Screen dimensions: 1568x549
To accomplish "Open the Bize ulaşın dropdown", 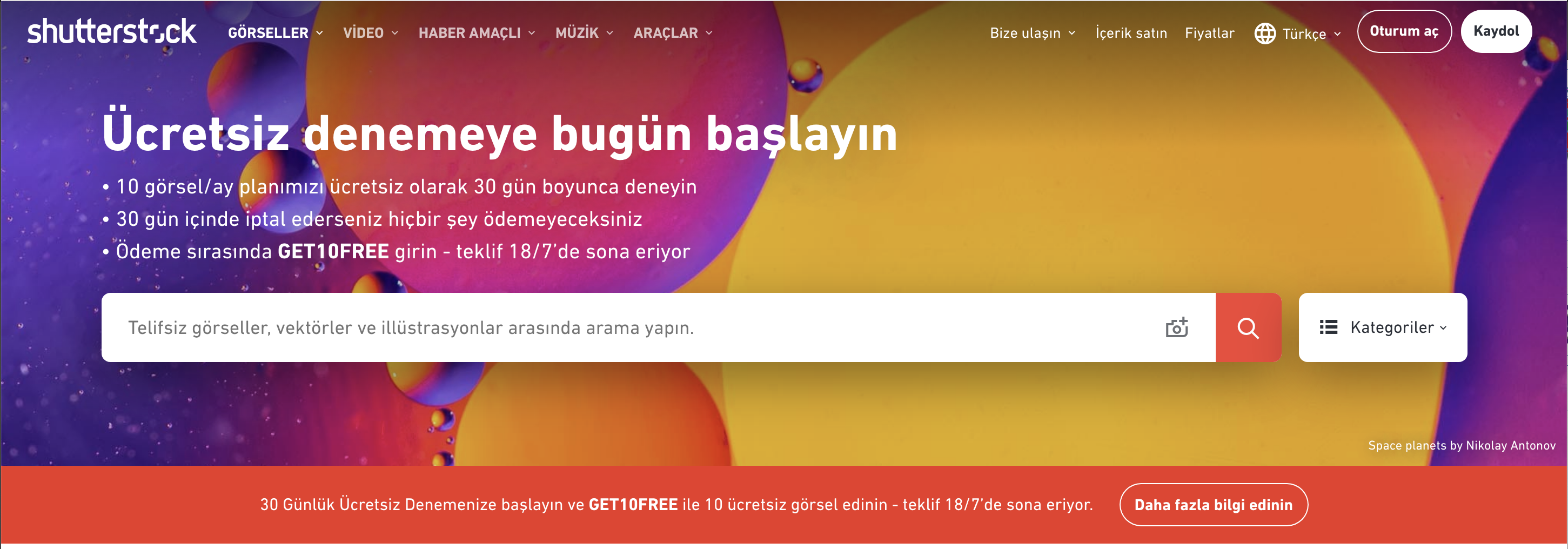I will (1033, 33).
